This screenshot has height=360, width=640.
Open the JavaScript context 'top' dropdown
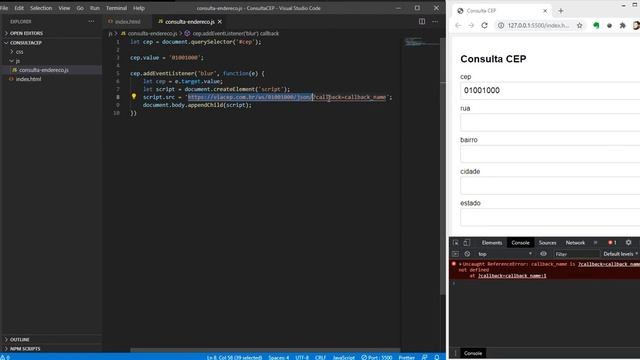tap(505, 254)
